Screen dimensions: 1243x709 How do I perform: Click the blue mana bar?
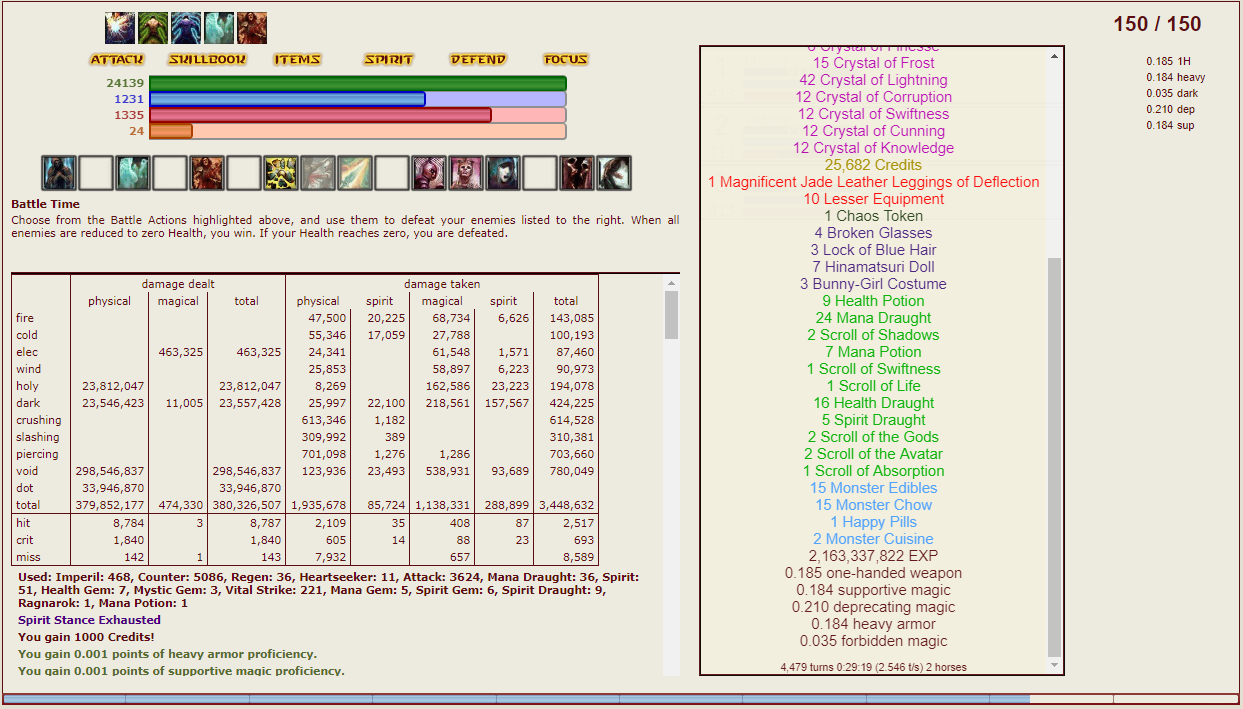358,99
